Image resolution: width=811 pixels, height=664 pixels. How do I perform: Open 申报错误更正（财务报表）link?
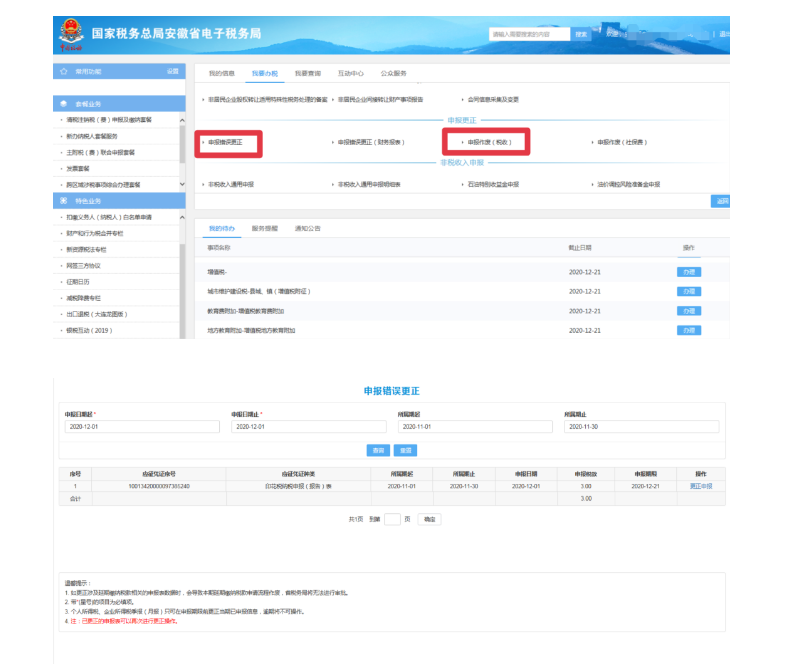(x=371, y=142)
